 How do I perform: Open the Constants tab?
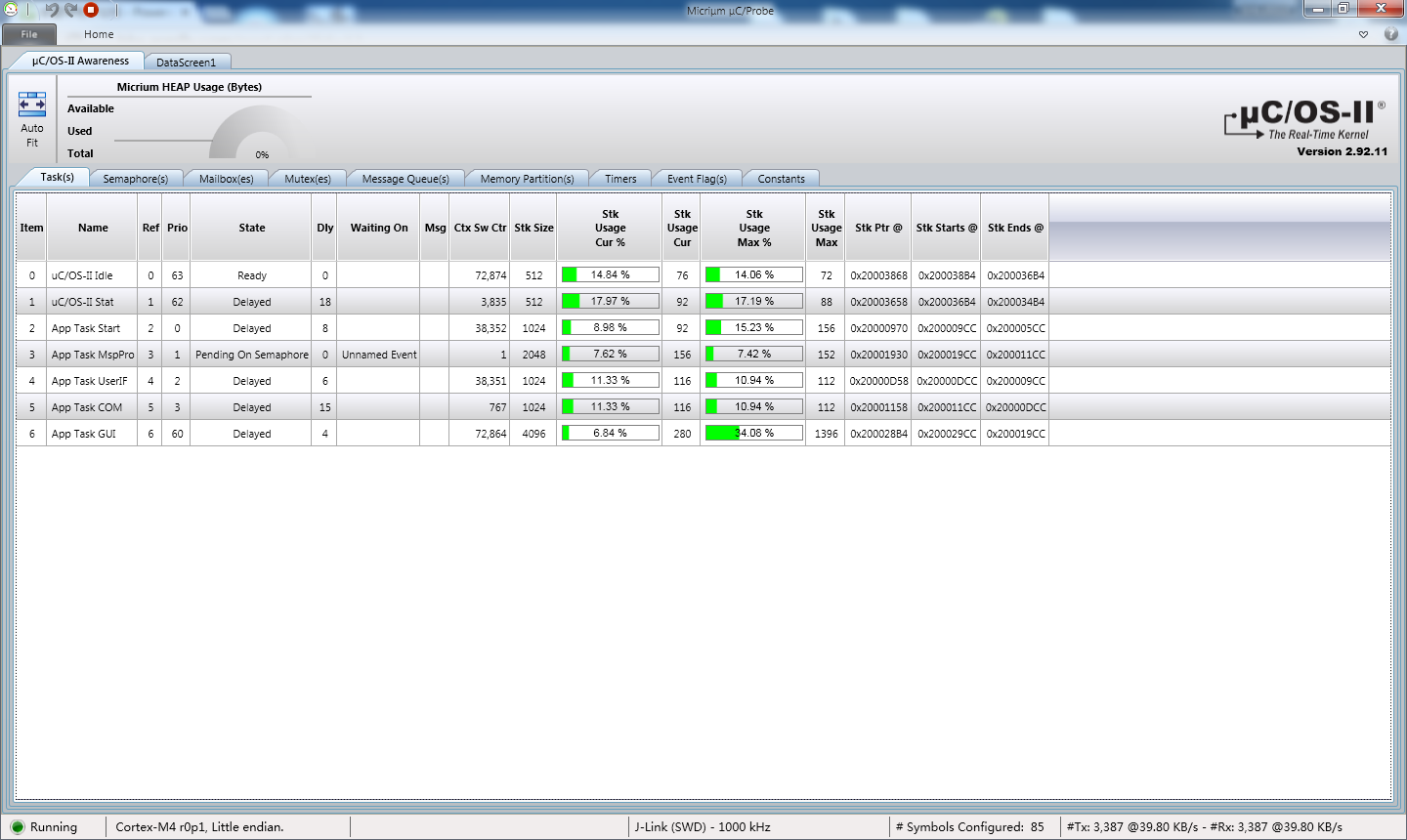pyautogui.click(x=782, y=179)
